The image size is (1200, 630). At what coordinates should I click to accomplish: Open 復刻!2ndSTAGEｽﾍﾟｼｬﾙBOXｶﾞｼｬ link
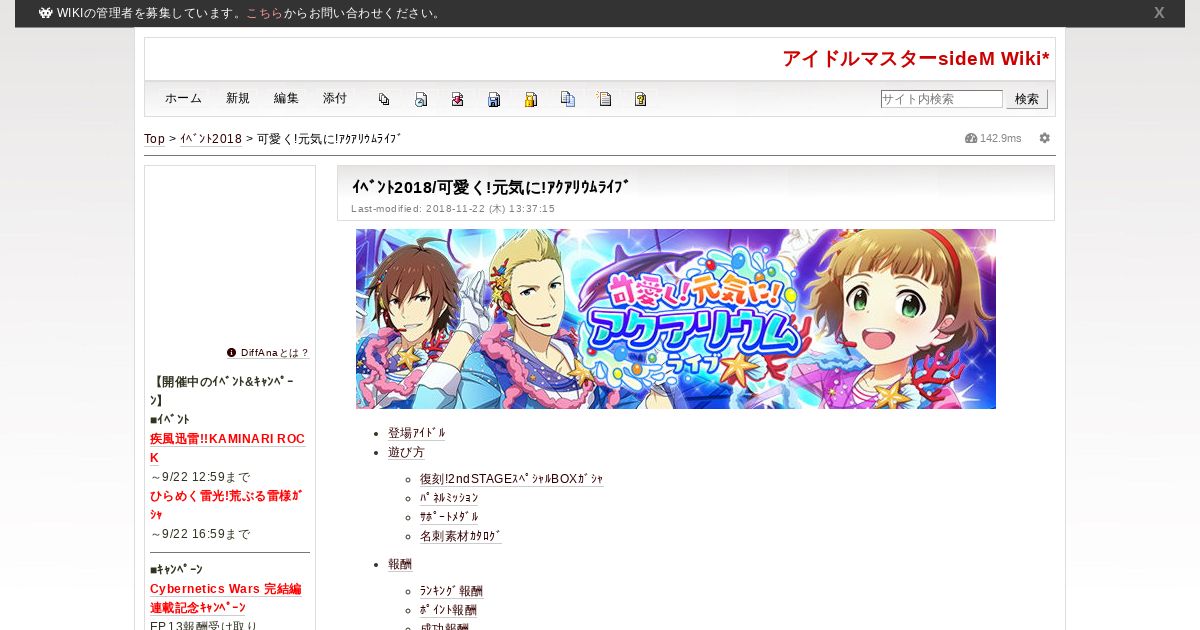pyautogui.click(x=511, y=479)
